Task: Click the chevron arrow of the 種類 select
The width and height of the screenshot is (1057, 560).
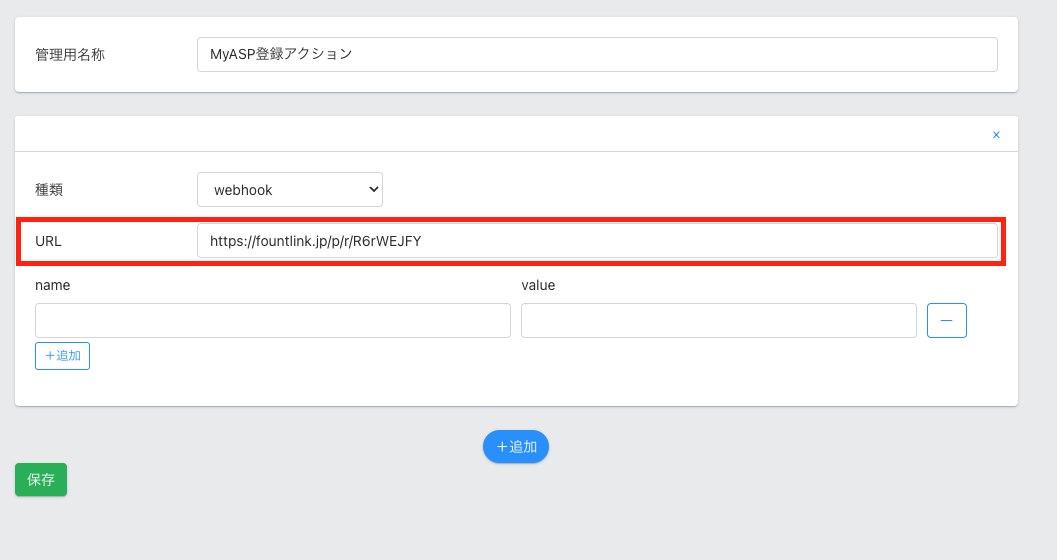Action: 373,189
